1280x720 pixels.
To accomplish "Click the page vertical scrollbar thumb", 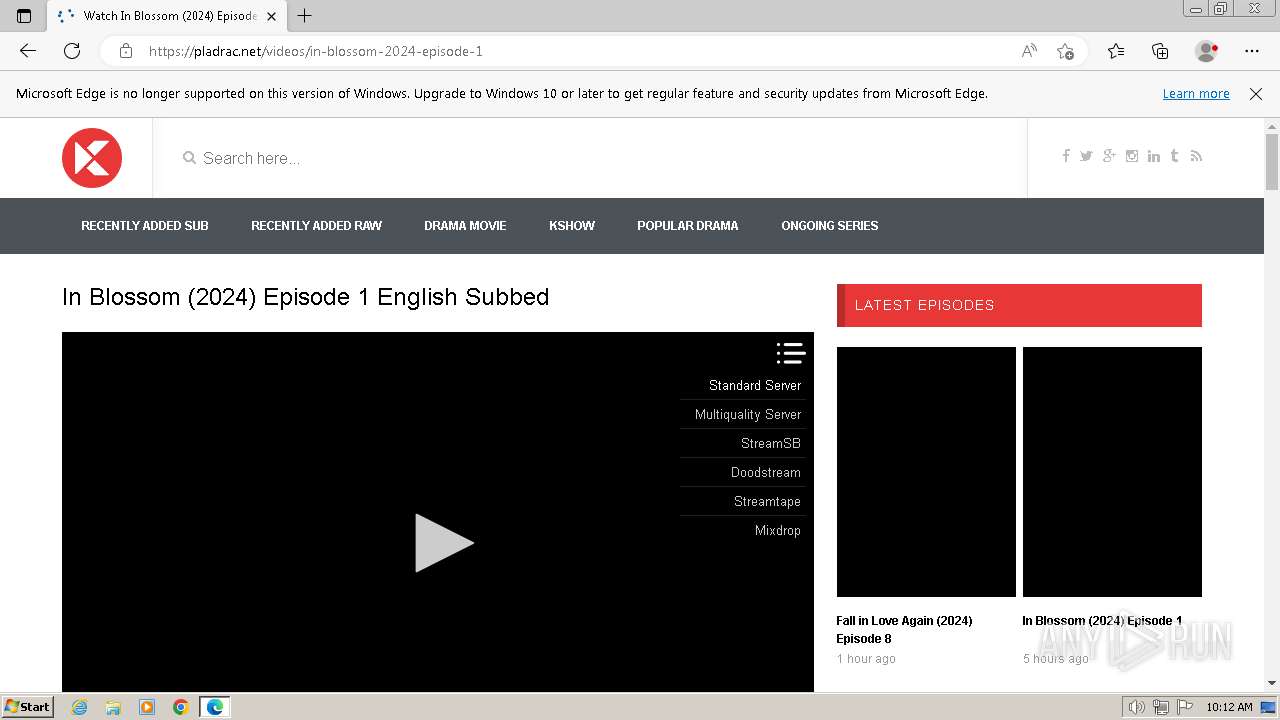I will (x=1272, y=161).
